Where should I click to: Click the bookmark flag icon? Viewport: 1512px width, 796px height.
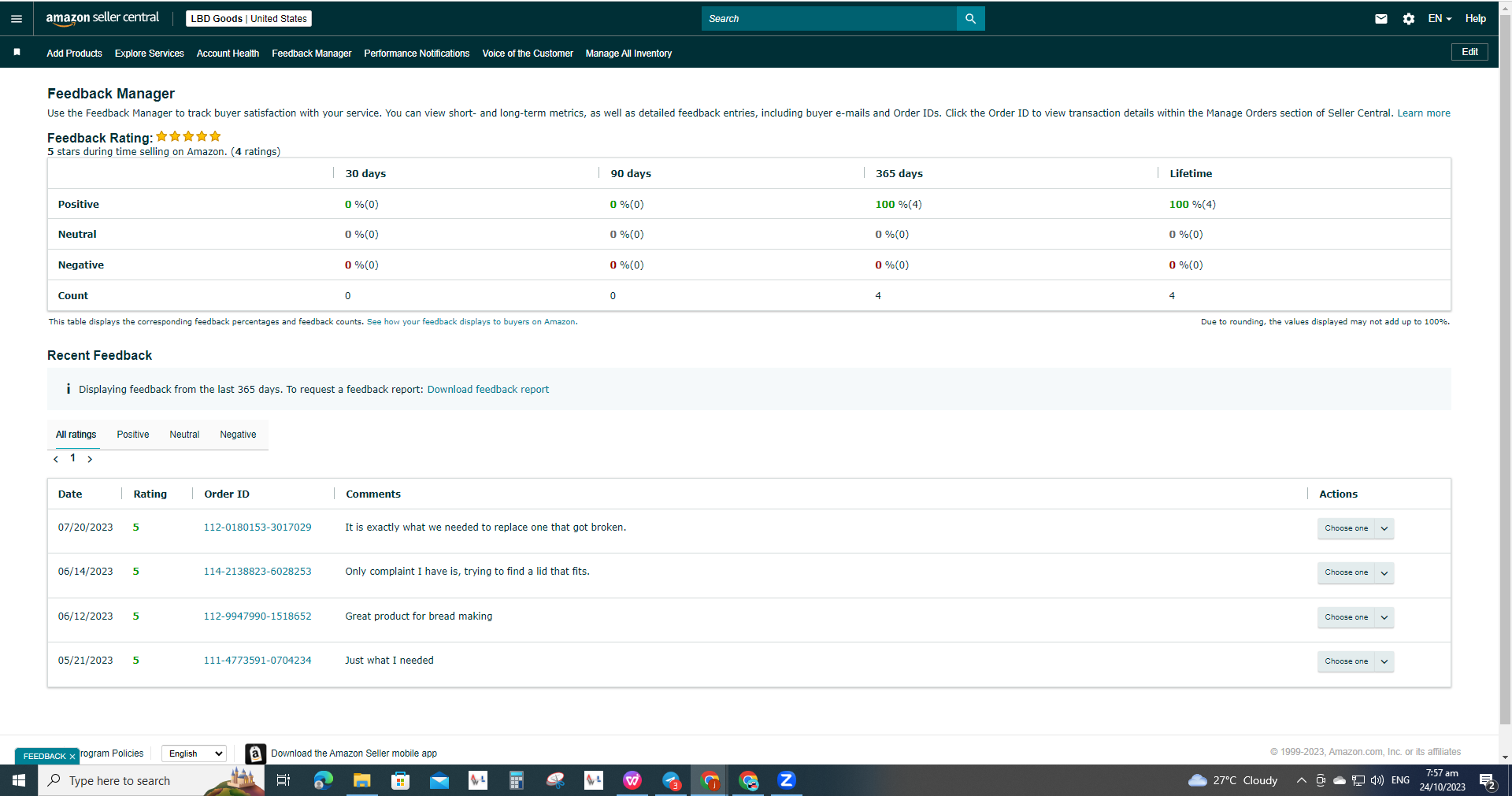pyautogui.click(x=17, y=52)
